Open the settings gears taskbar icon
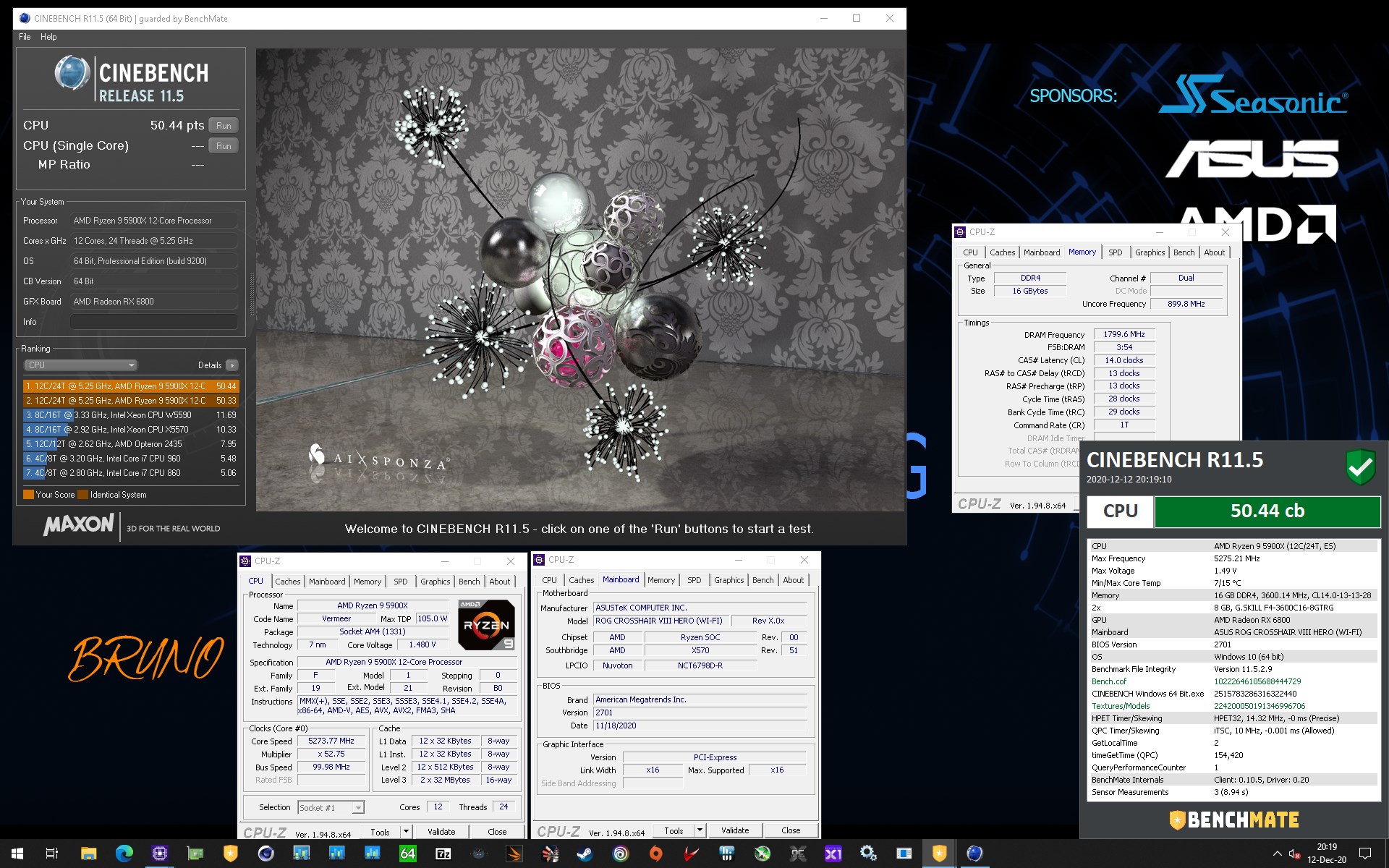This screenshot has height=868, width=1389. [868, 854]
